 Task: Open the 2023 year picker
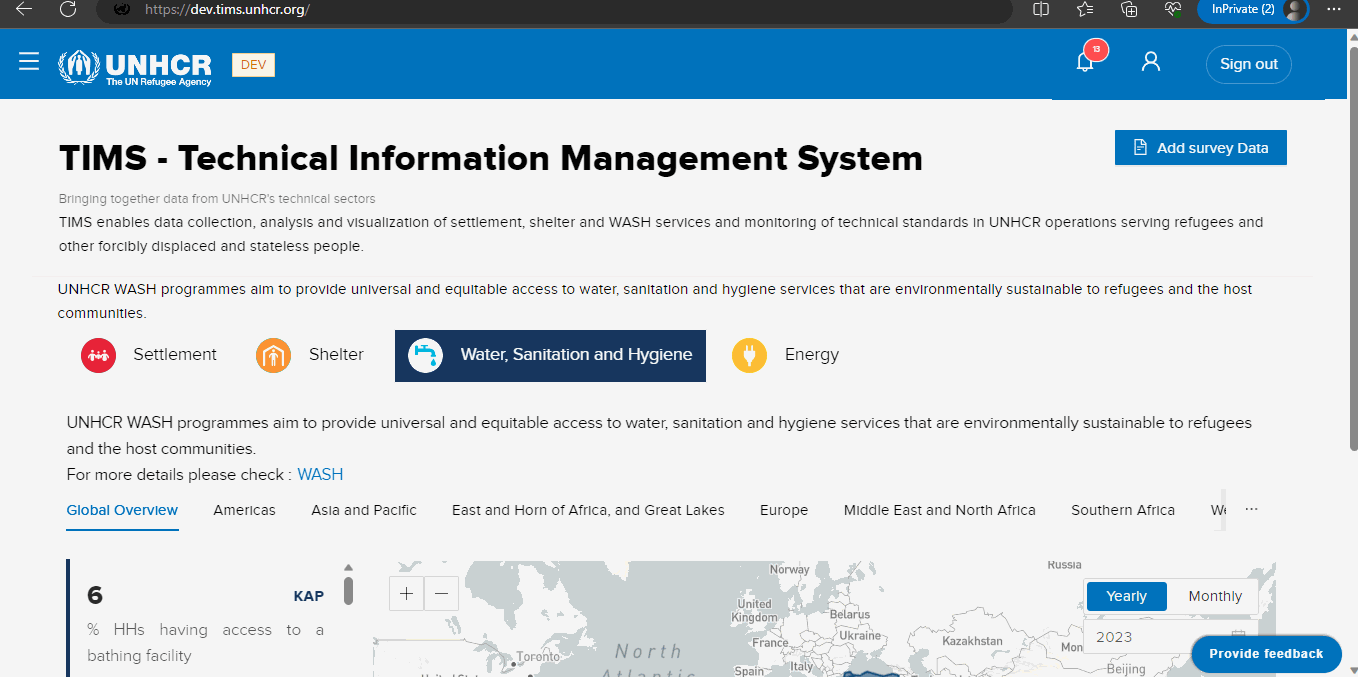1168,637
